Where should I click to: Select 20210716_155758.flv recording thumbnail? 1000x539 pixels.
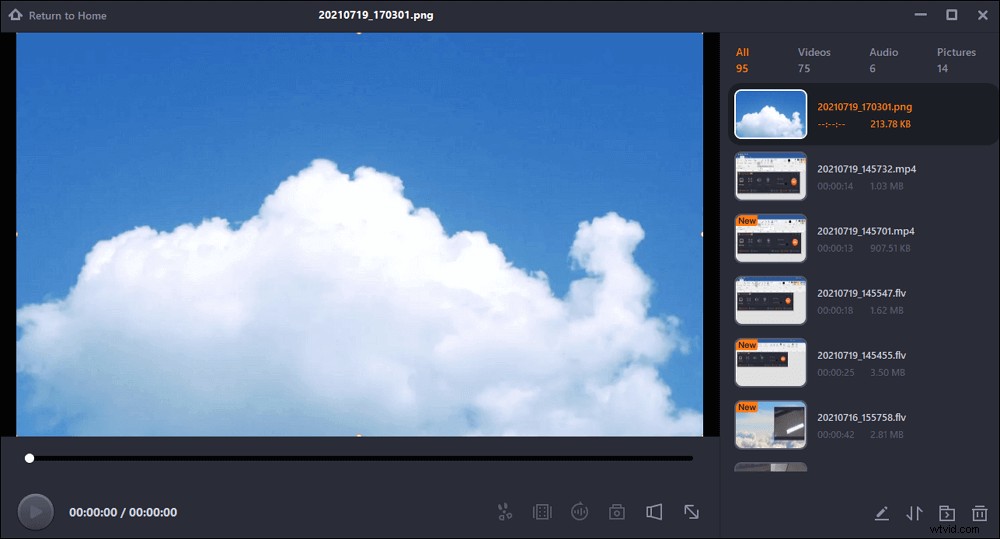[x=770, y=425]
